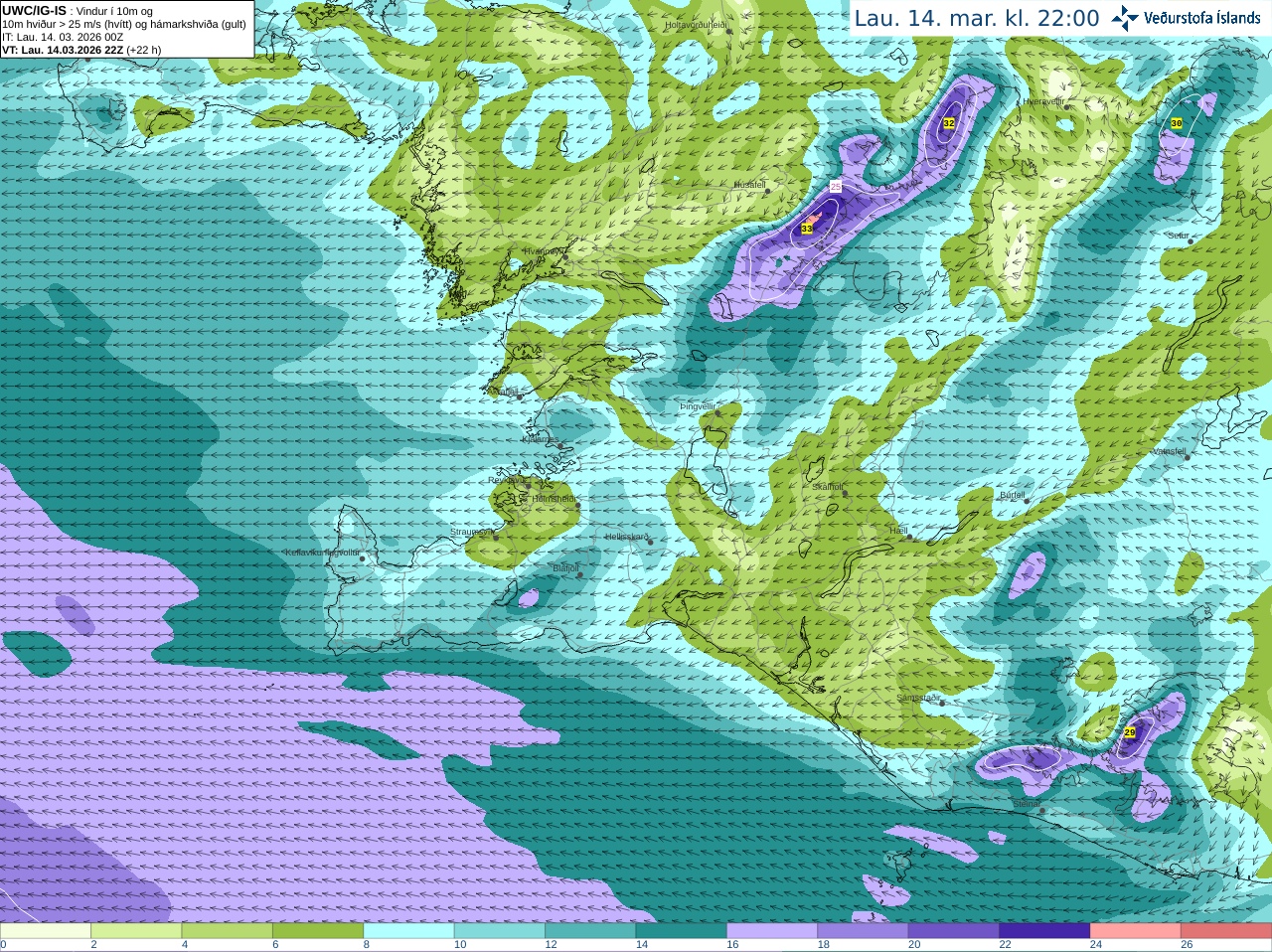
Task: Click the 12–14 m/s teal legend swatch
Action: 590,931
